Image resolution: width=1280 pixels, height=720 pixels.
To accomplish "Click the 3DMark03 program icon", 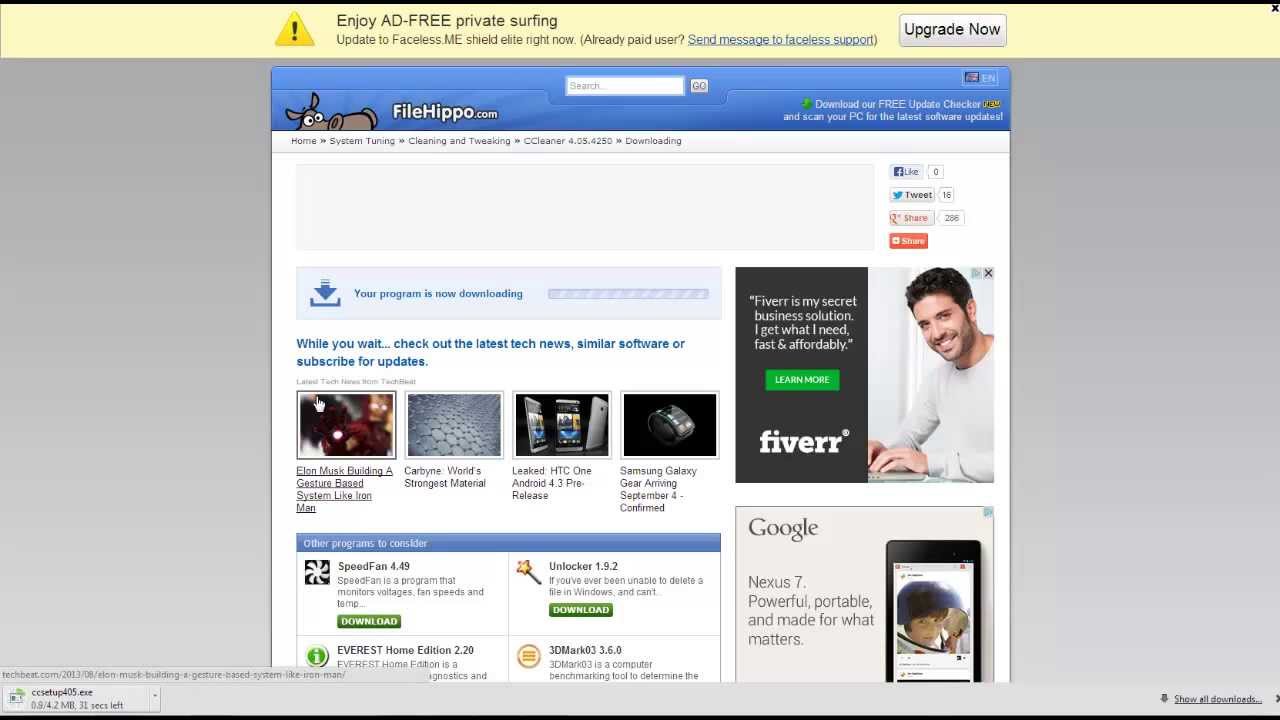I will coord(528,656).
